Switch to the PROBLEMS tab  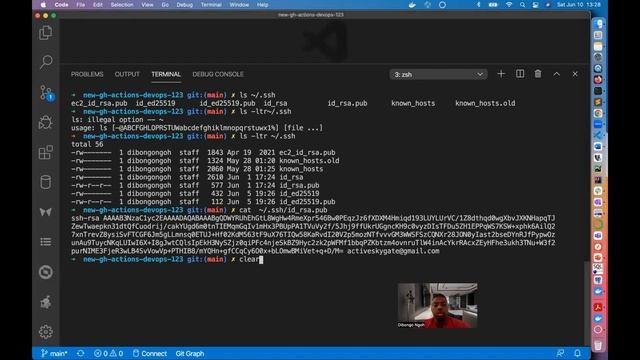(x=87, y=74)
